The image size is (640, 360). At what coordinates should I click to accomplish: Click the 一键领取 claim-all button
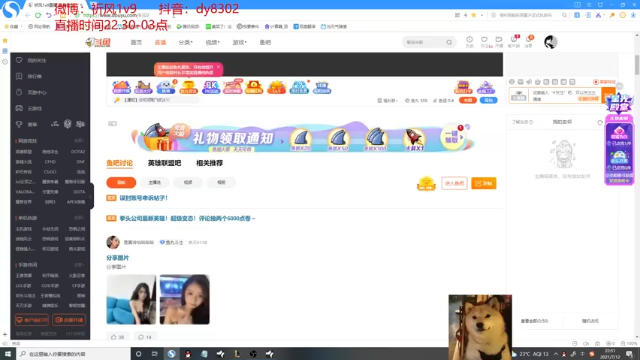(452, 137)
